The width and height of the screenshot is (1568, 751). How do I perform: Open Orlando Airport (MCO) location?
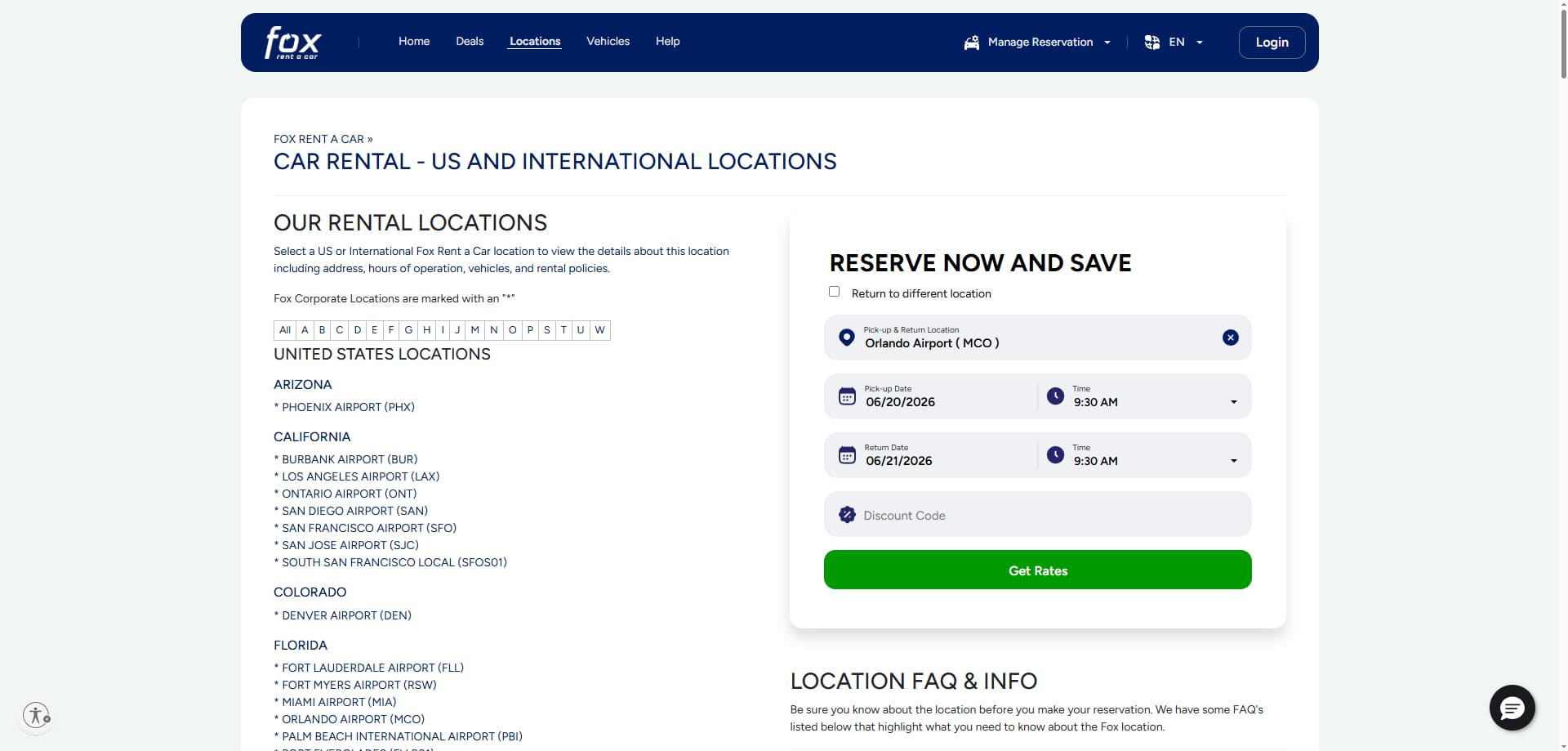pos(353,719)
